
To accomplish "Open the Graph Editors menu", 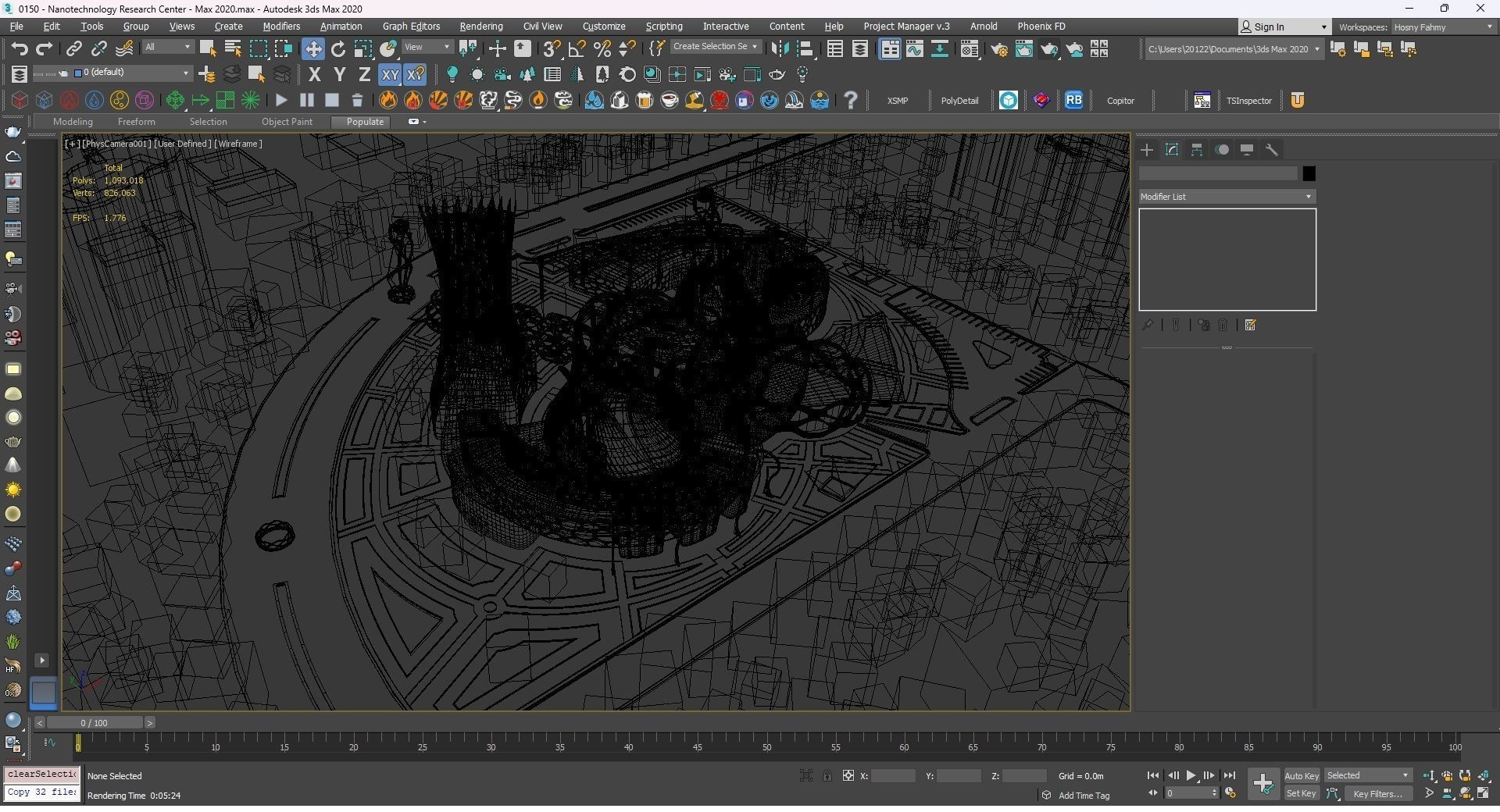I will coord(411,27).
